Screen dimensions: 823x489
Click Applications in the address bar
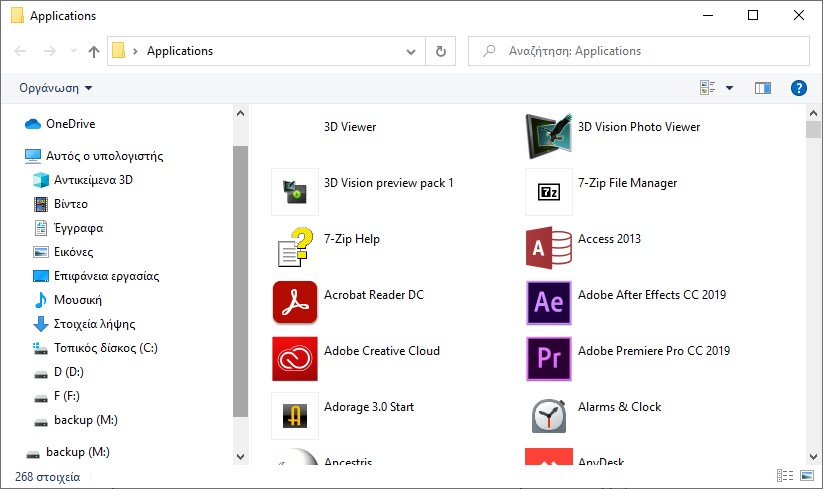coord(180,51)
